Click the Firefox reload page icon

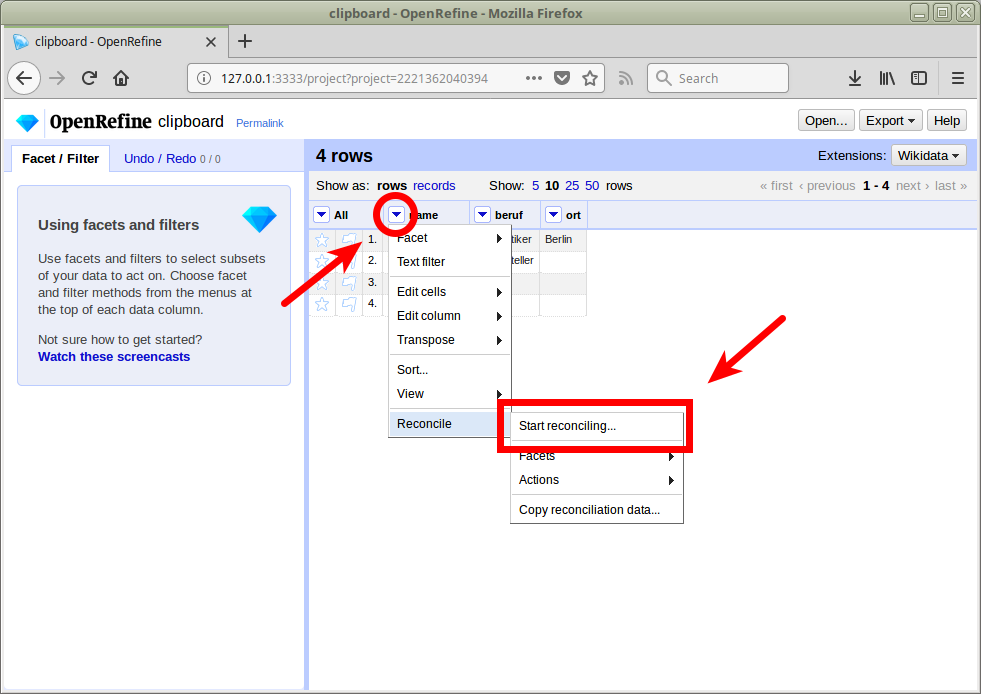pyautogui.click(x=89, y=78)
